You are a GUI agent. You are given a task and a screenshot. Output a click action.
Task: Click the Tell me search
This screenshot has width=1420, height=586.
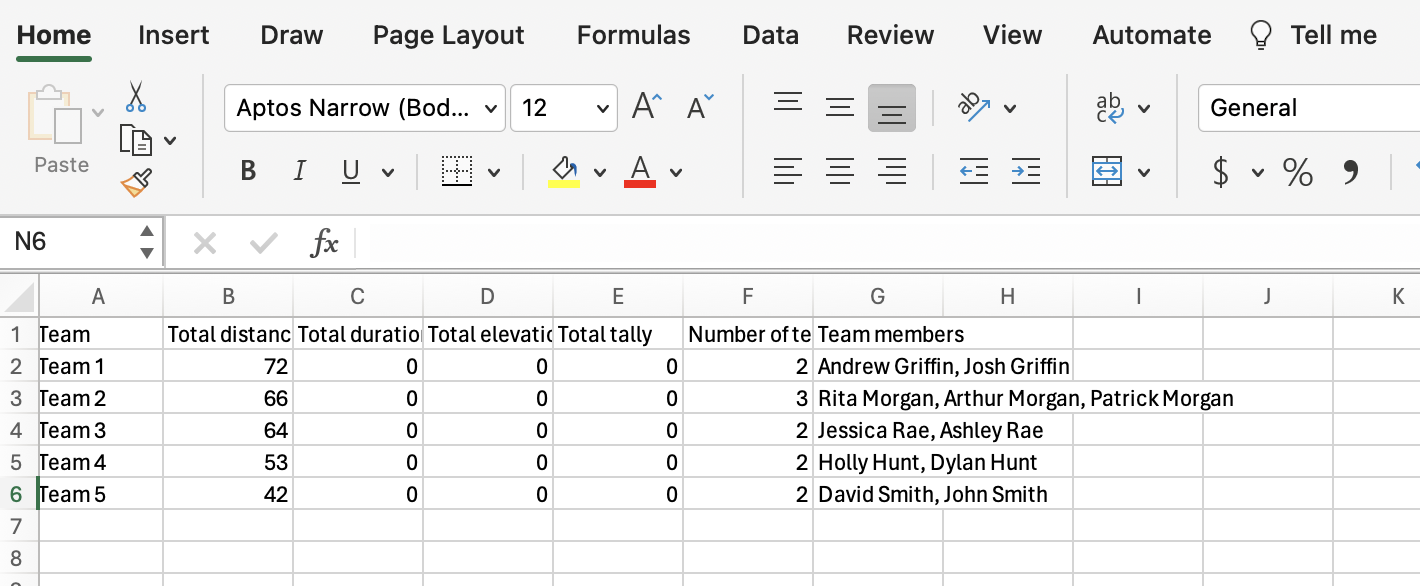click(1315, 36)
